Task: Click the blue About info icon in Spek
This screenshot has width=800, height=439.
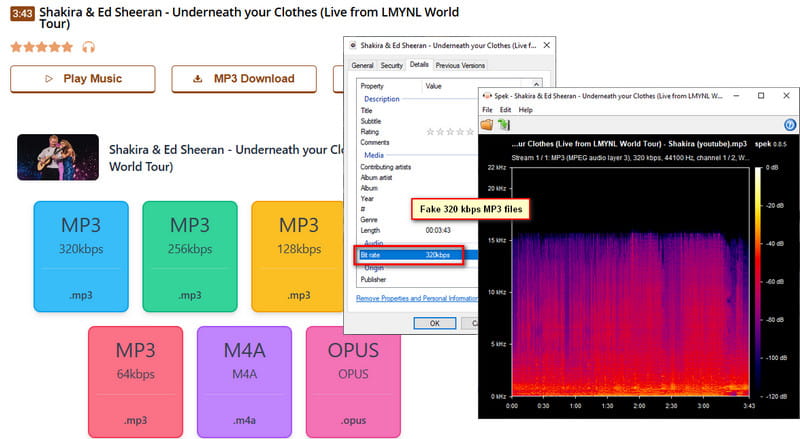Action: pyautogui.click(x=789, y=125)
